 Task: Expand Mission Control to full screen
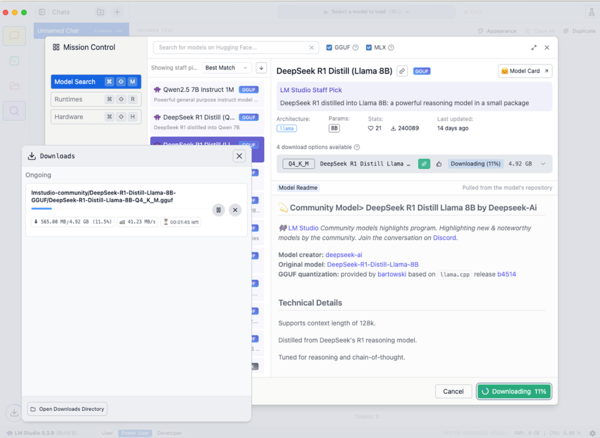coord(534,47)
